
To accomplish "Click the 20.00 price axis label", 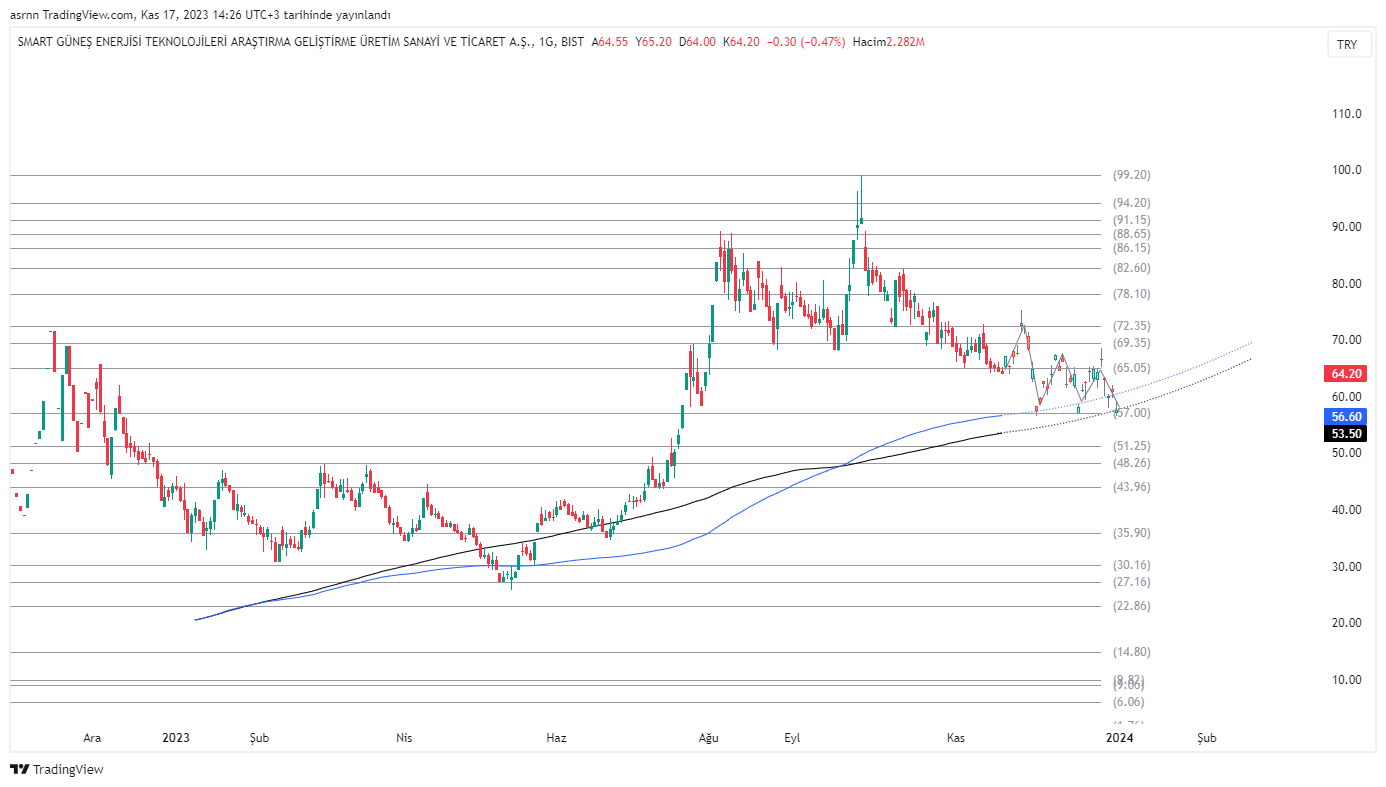I will (1345, 623).
